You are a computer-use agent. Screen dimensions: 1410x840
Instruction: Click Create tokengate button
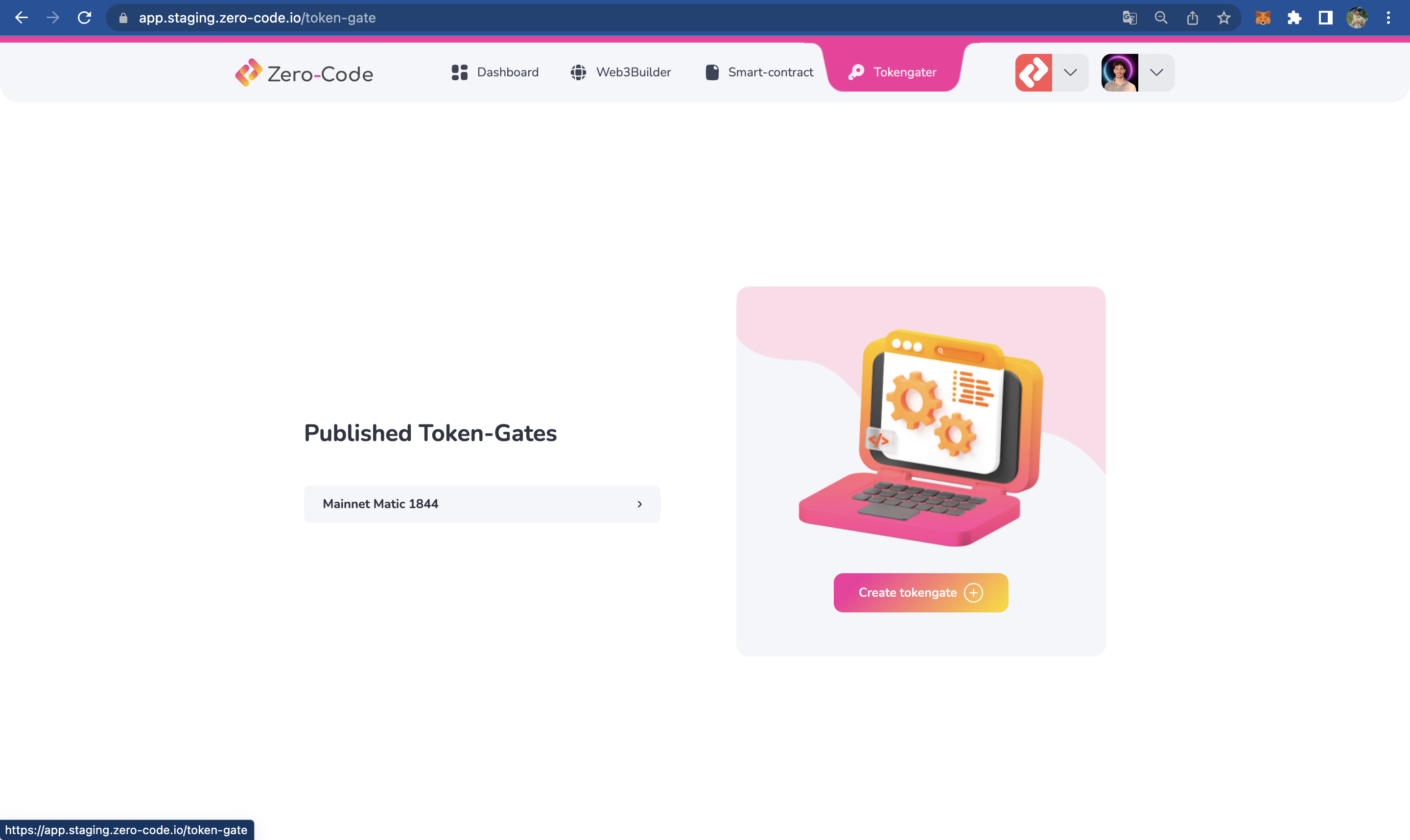(x=921, y=593)
